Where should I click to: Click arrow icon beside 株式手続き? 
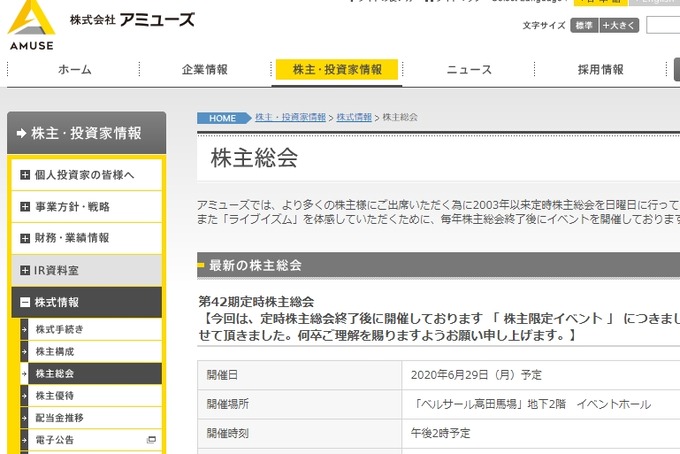click(x=24, y=330)
